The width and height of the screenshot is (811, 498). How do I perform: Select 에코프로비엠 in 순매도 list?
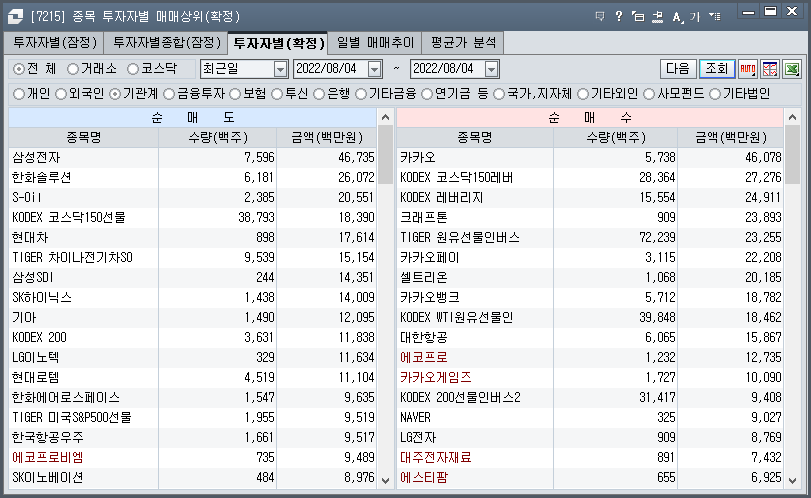pos(48,458)
